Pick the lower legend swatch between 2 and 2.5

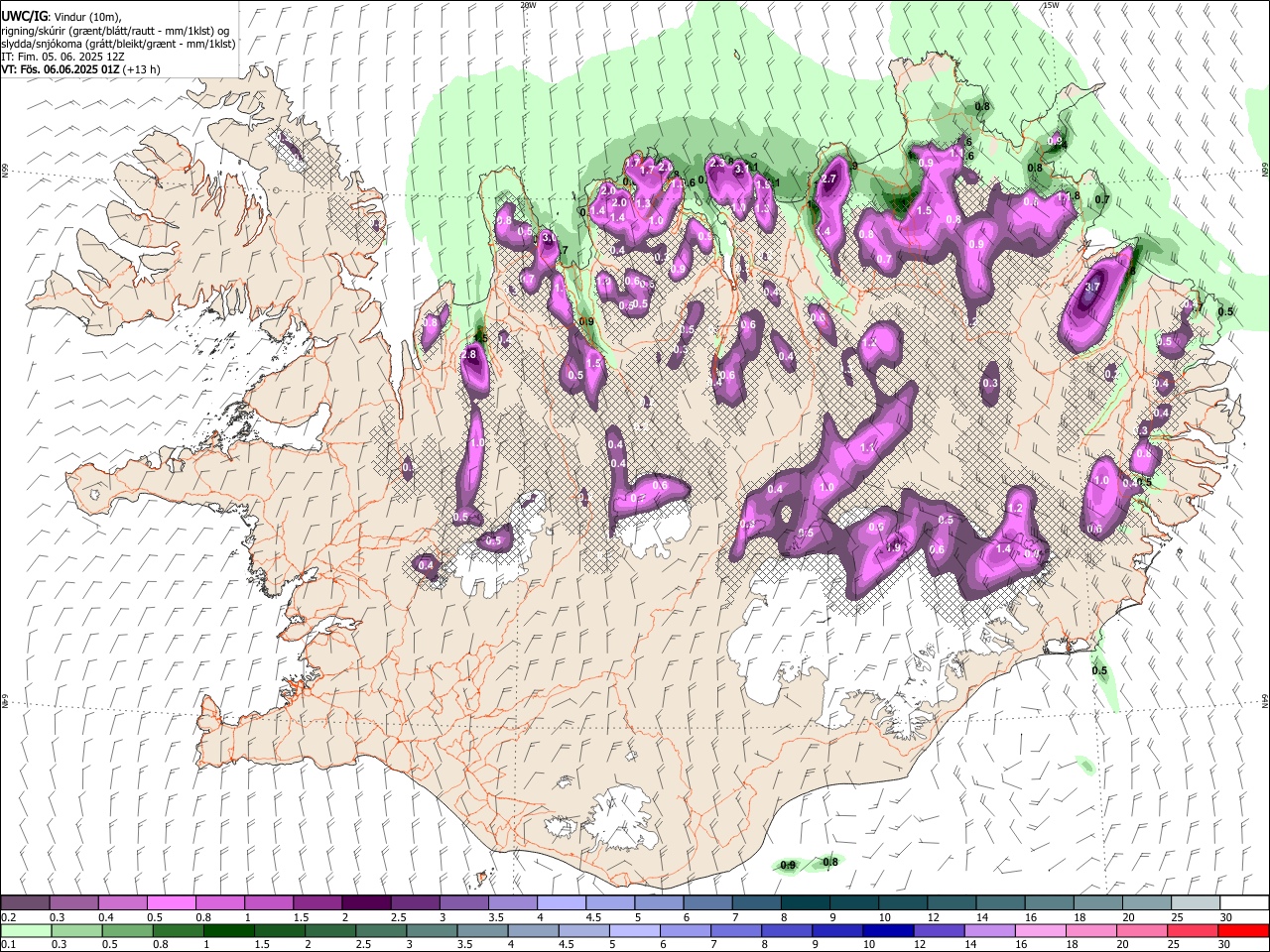(x=329, y=930)
